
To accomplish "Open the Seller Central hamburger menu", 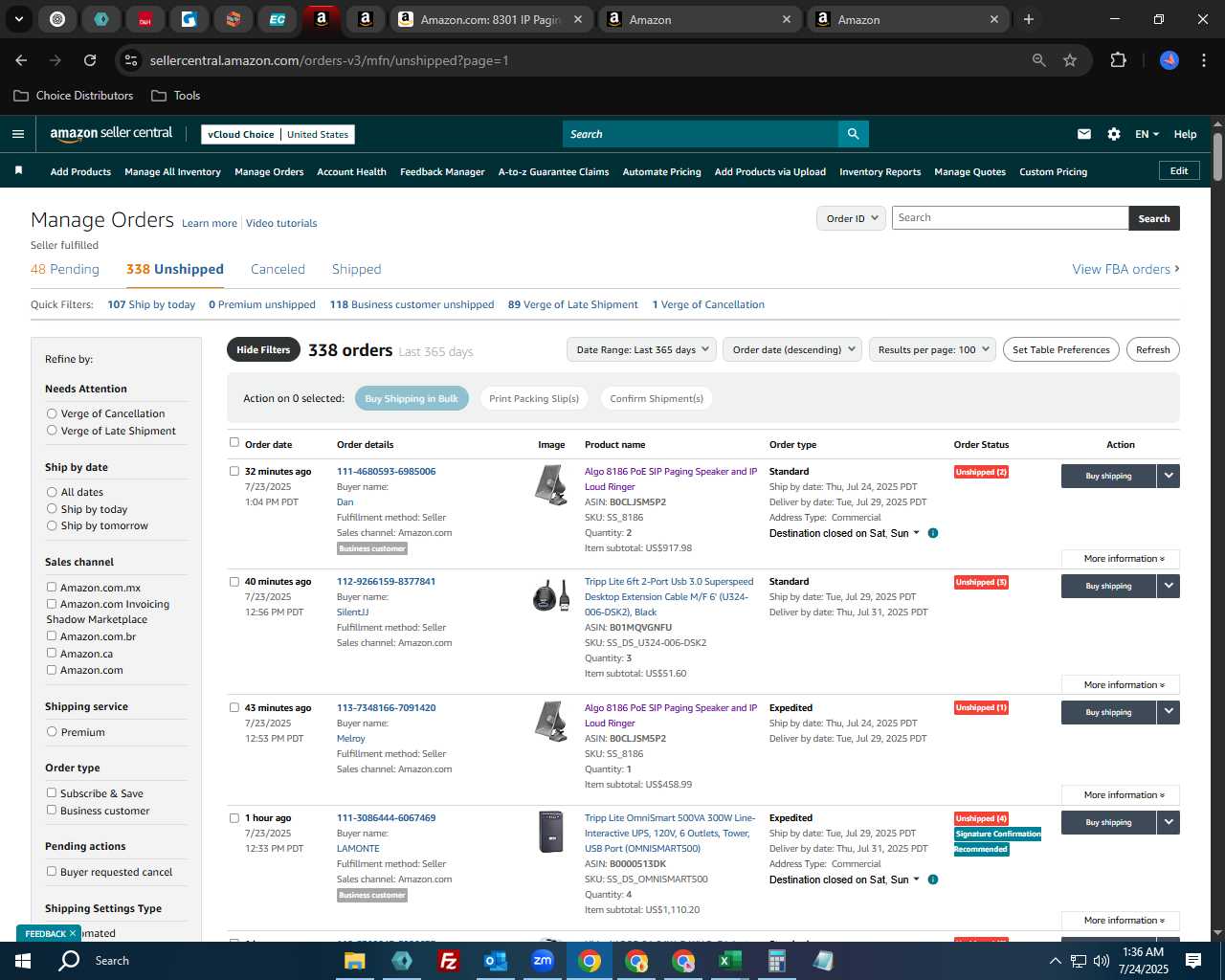I will [18, 134].
